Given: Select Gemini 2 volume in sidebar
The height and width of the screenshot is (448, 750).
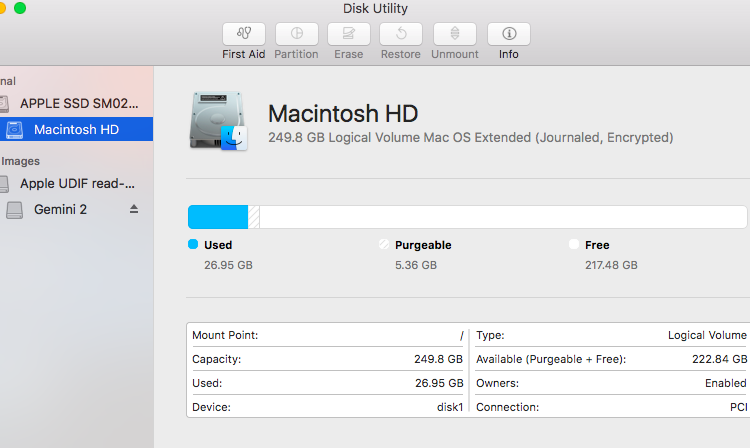Looking at the screenshot, I should pos(60,209).
